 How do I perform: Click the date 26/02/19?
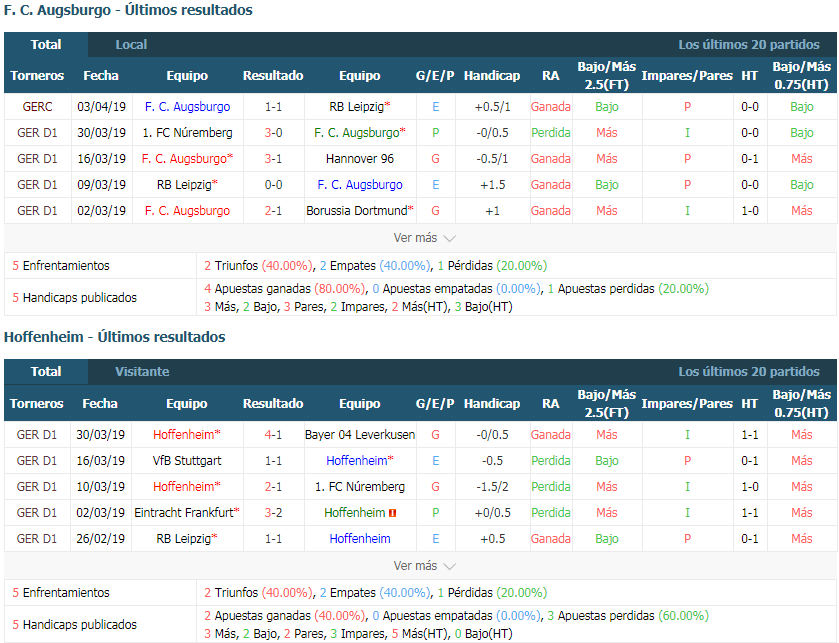tap(101, 539)
